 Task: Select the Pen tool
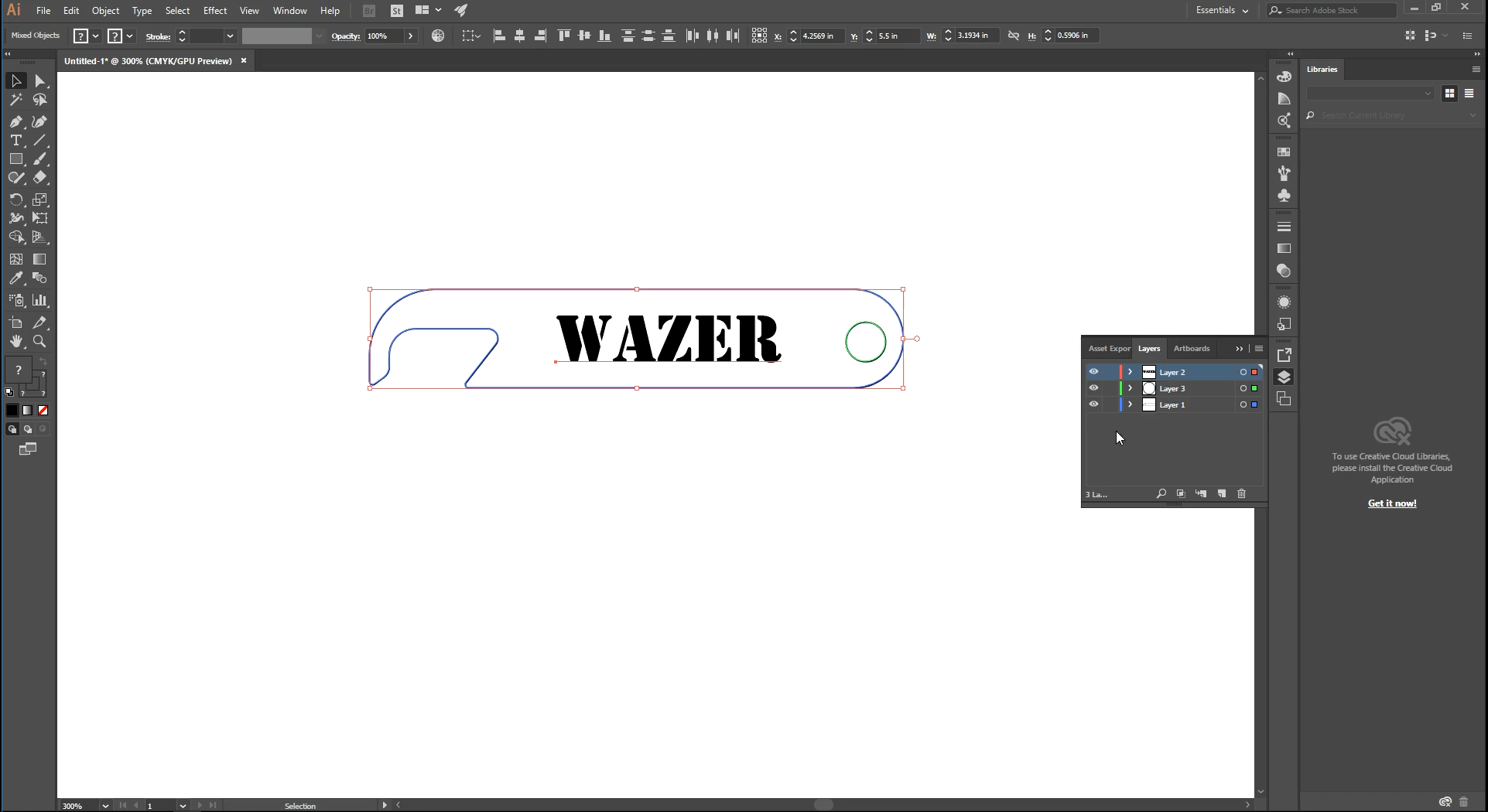click(x=16, y=121)
